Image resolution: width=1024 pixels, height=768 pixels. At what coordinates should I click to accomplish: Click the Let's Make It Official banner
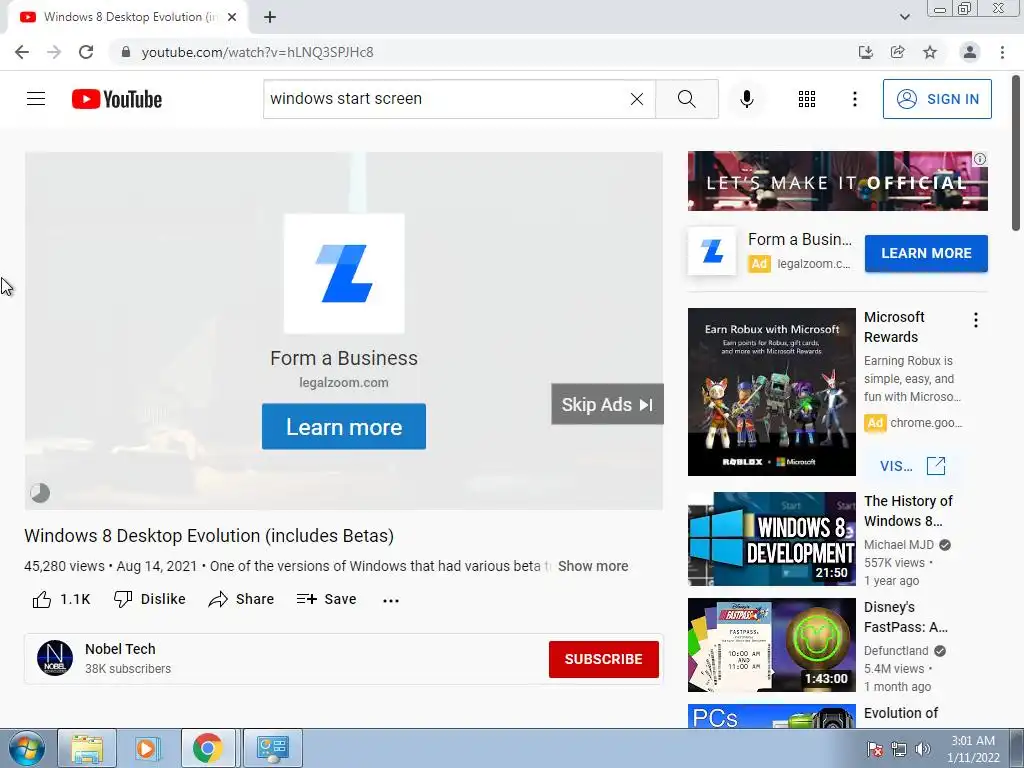click(x=837, y=181)
